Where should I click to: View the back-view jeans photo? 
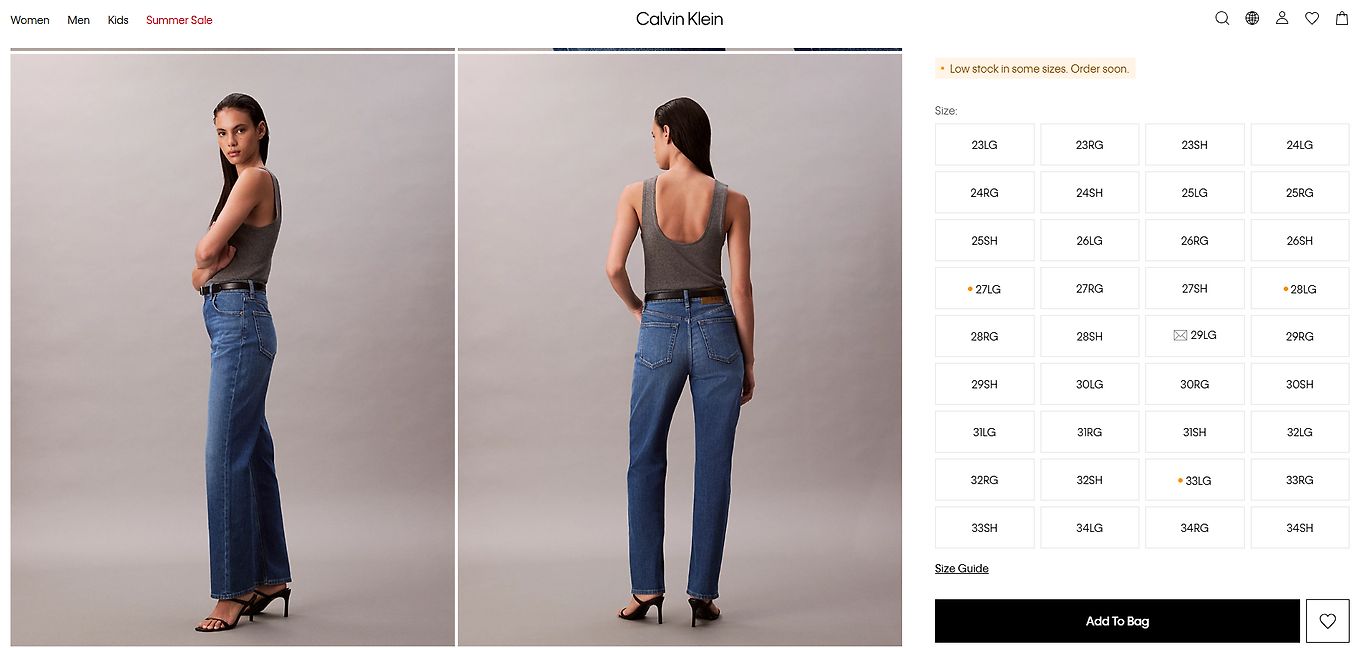click(x=680, y=350)
